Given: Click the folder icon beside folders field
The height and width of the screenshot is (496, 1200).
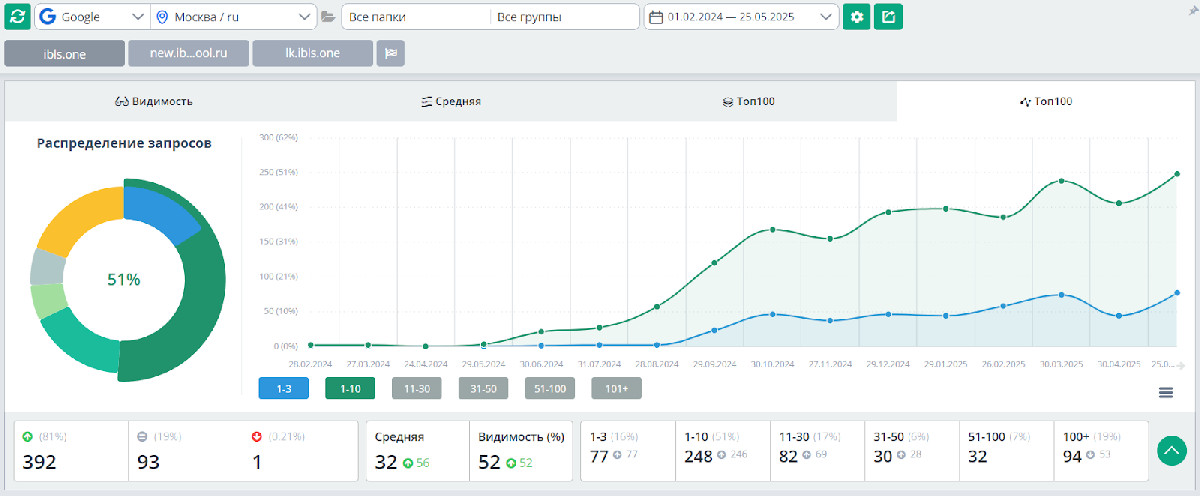Looking at the screenshot, I should click(x=329, y=17).
